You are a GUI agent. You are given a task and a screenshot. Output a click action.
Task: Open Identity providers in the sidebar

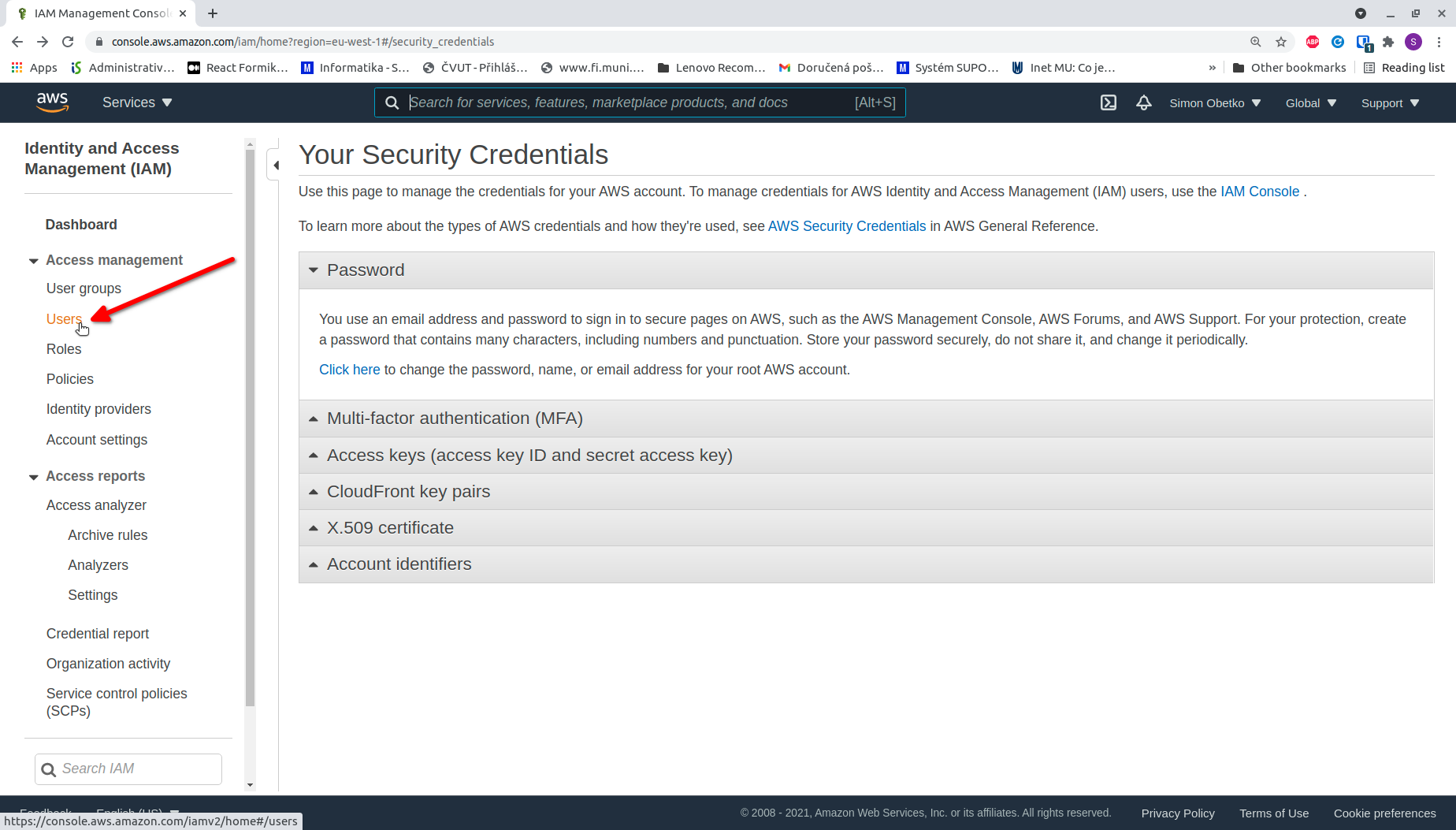pos(98,409)
